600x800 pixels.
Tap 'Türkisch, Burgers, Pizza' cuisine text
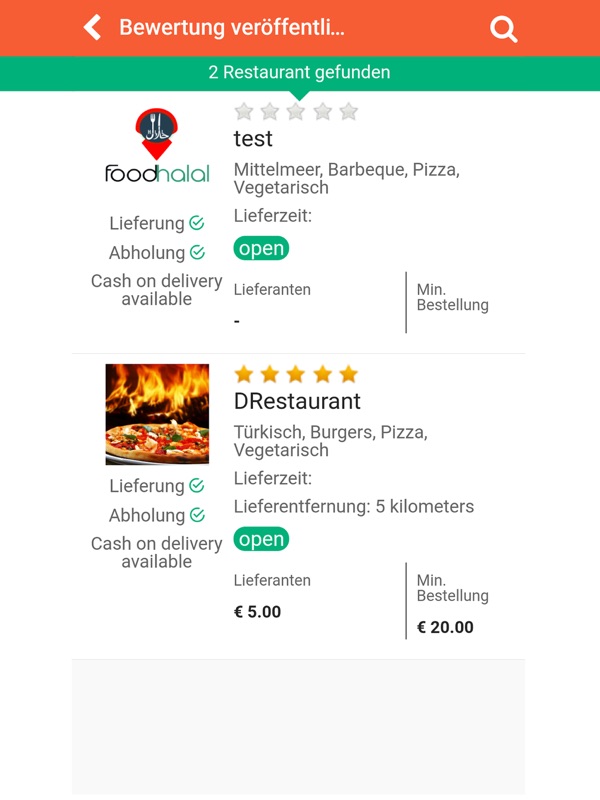[330, 432]
